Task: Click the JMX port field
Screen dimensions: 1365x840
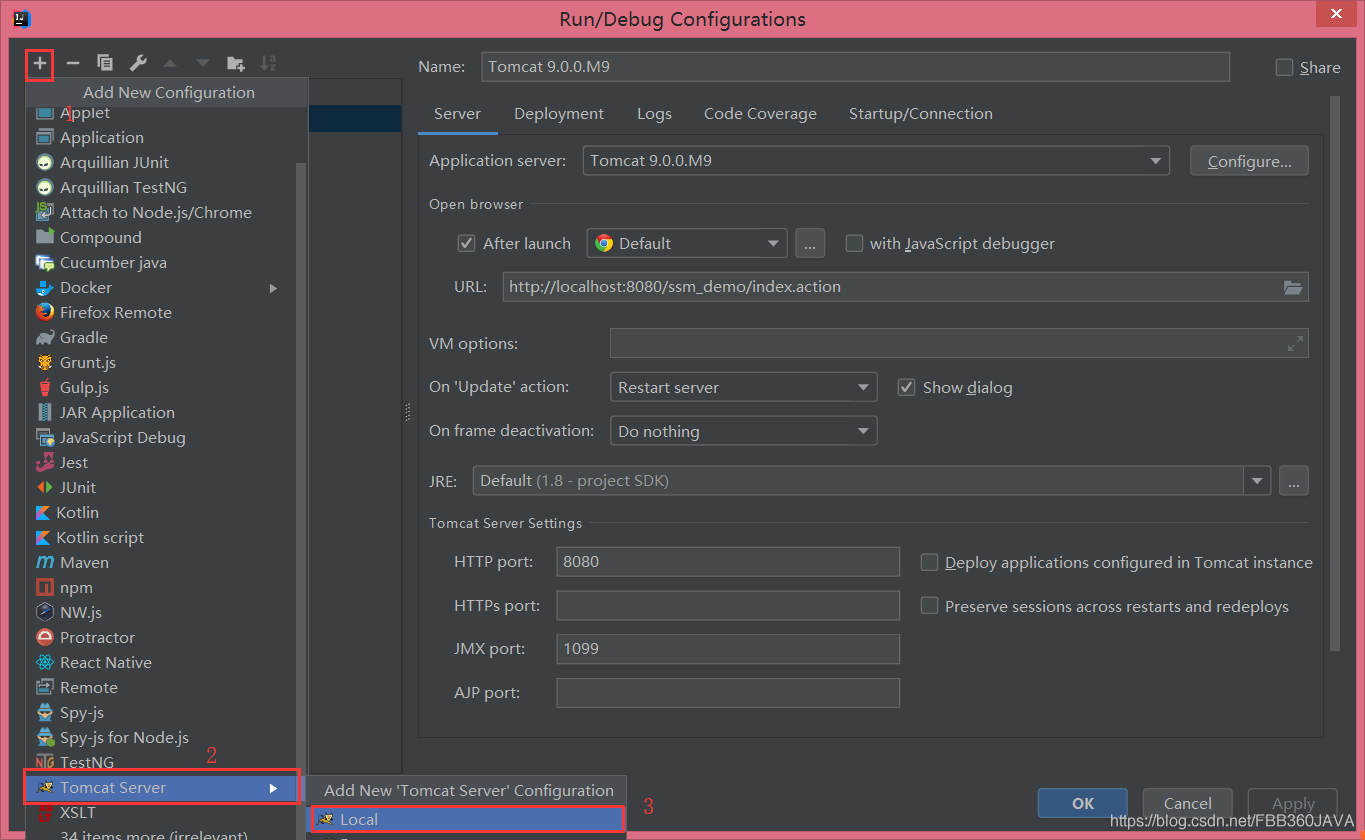Action: (x=728, y=649)
